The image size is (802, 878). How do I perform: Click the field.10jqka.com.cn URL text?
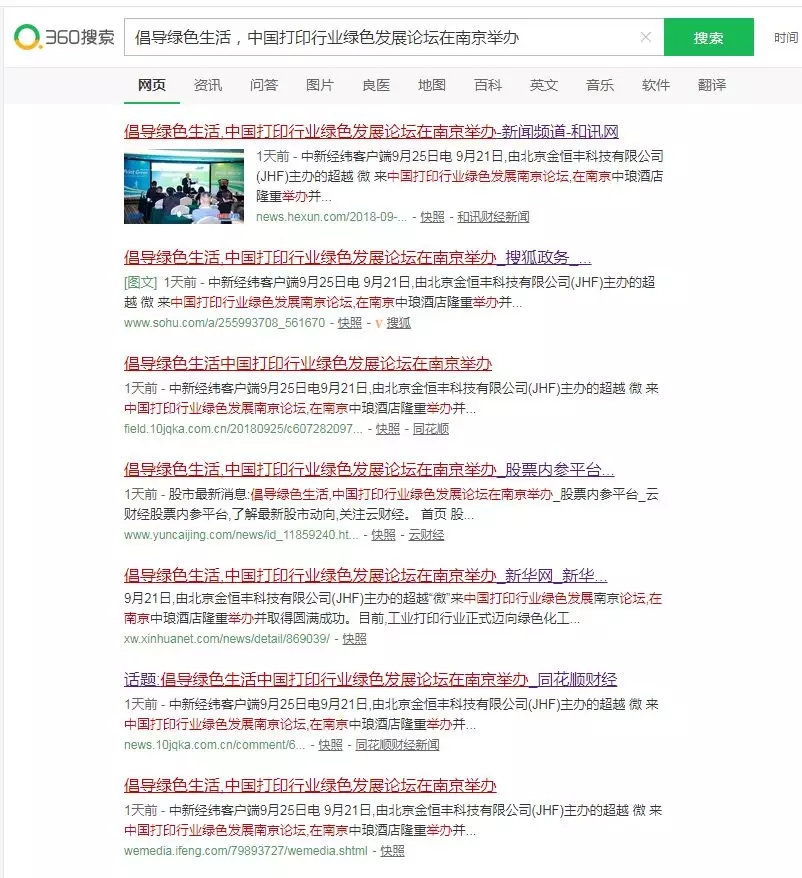tap(243, 429)
